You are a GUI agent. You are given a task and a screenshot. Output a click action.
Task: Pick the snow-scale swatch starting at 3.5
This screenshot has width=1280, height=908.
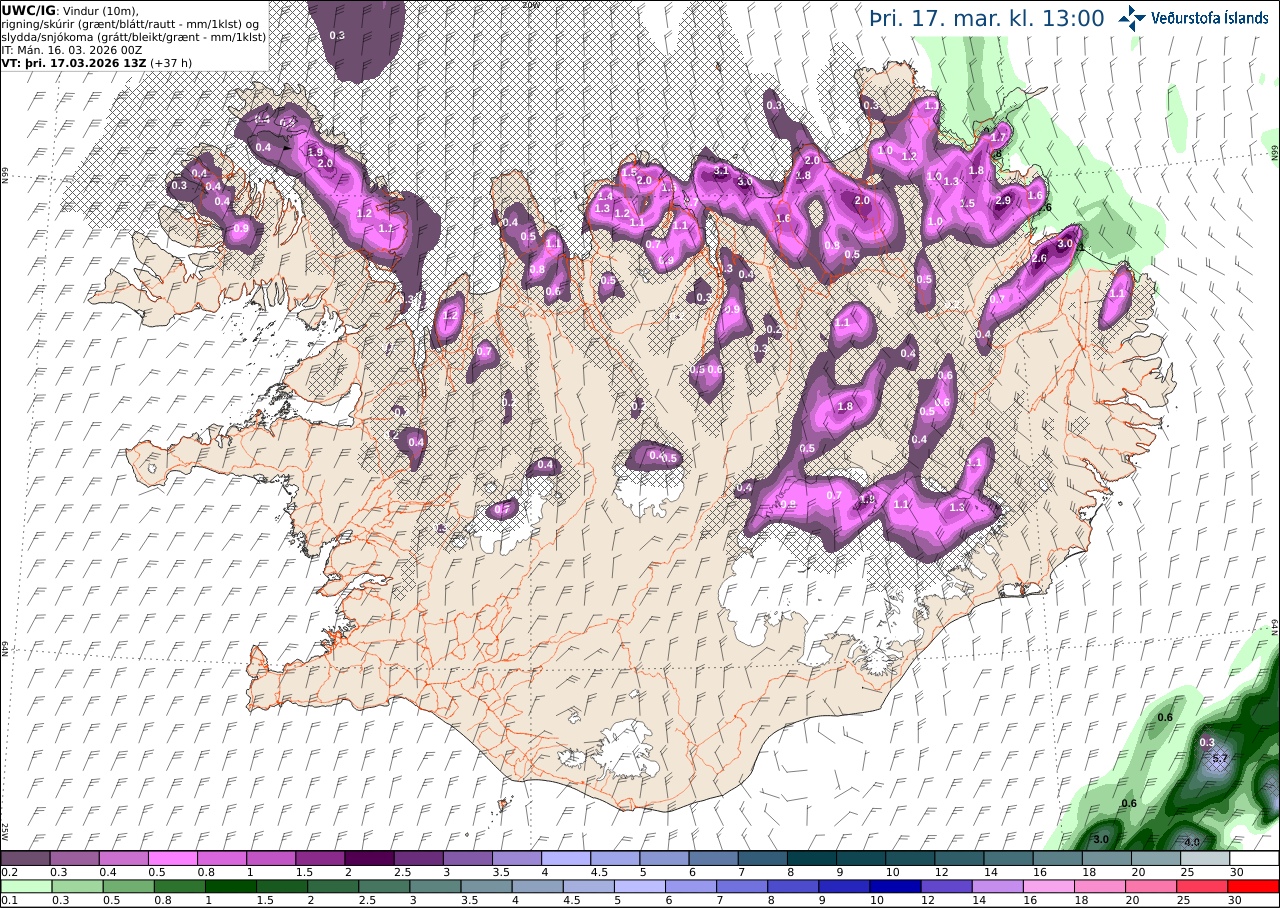click(517, 858)
